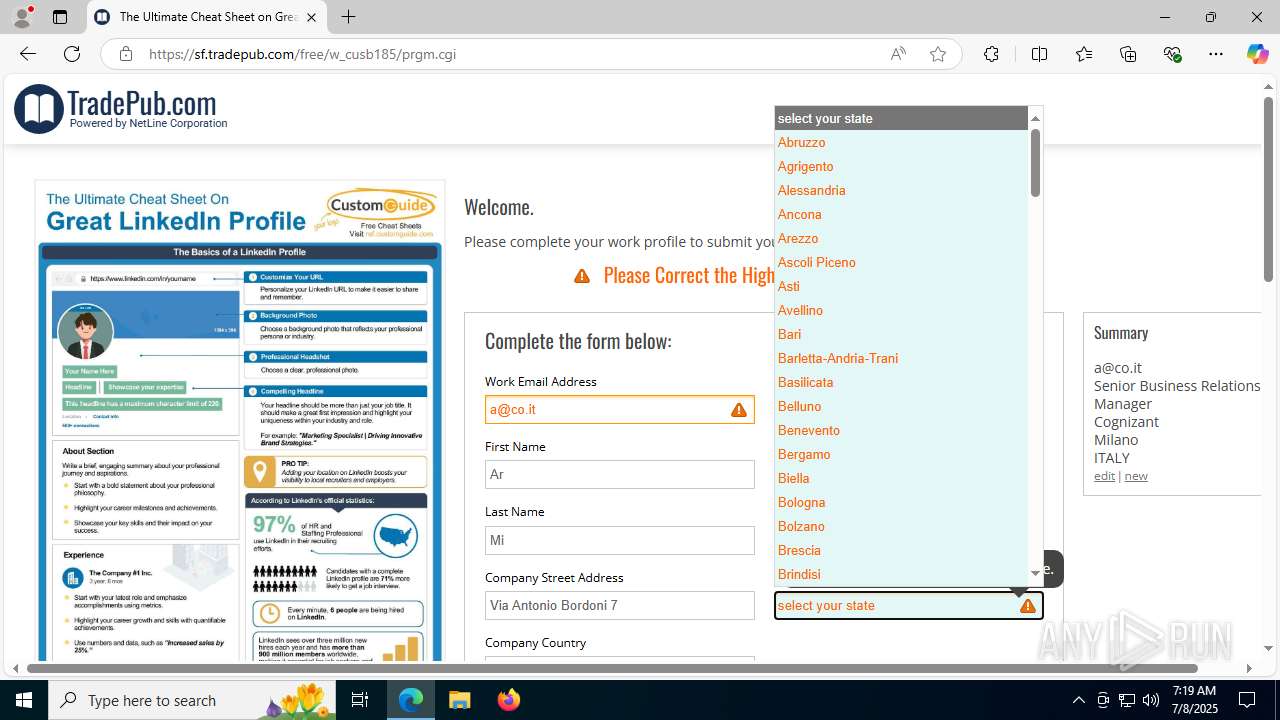Open volume control in system tray
This screenshot has width=1280, height=720.
pos(1151,700)
